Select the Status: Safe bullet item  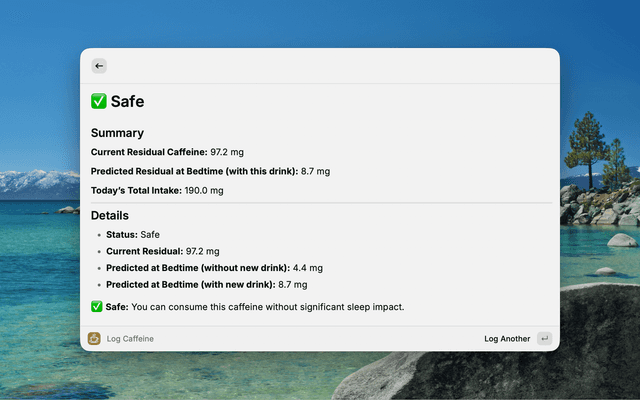pos(133,234)
